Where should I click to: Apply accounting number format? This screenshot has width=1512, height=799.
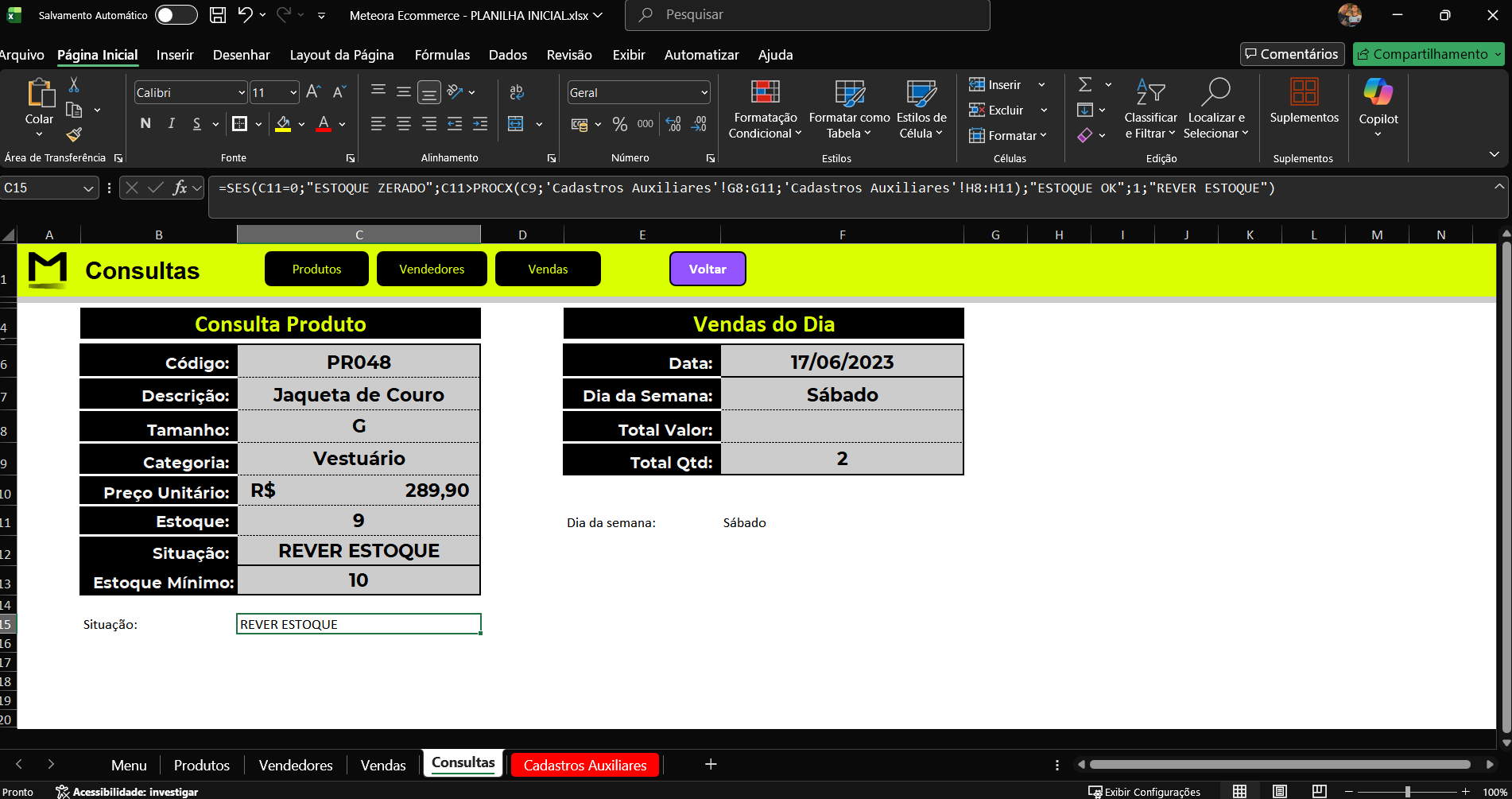(x=580, y=124)
